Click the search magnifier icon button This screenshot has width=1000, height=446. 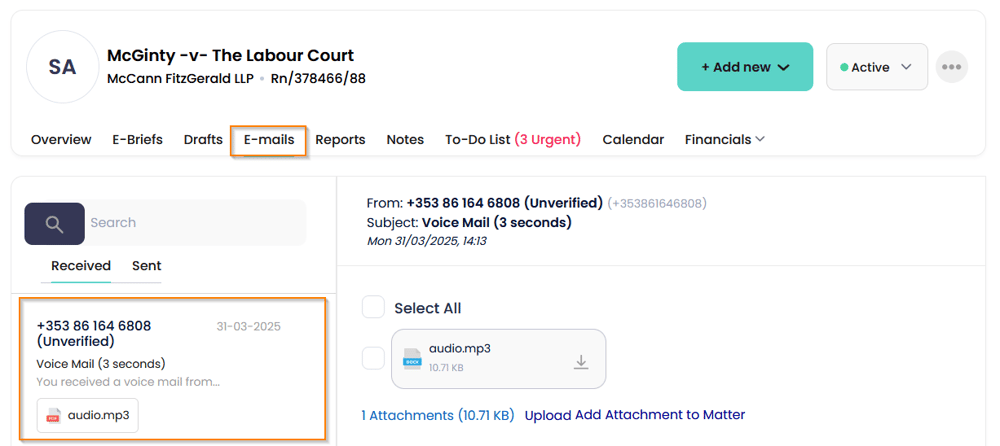54,223
